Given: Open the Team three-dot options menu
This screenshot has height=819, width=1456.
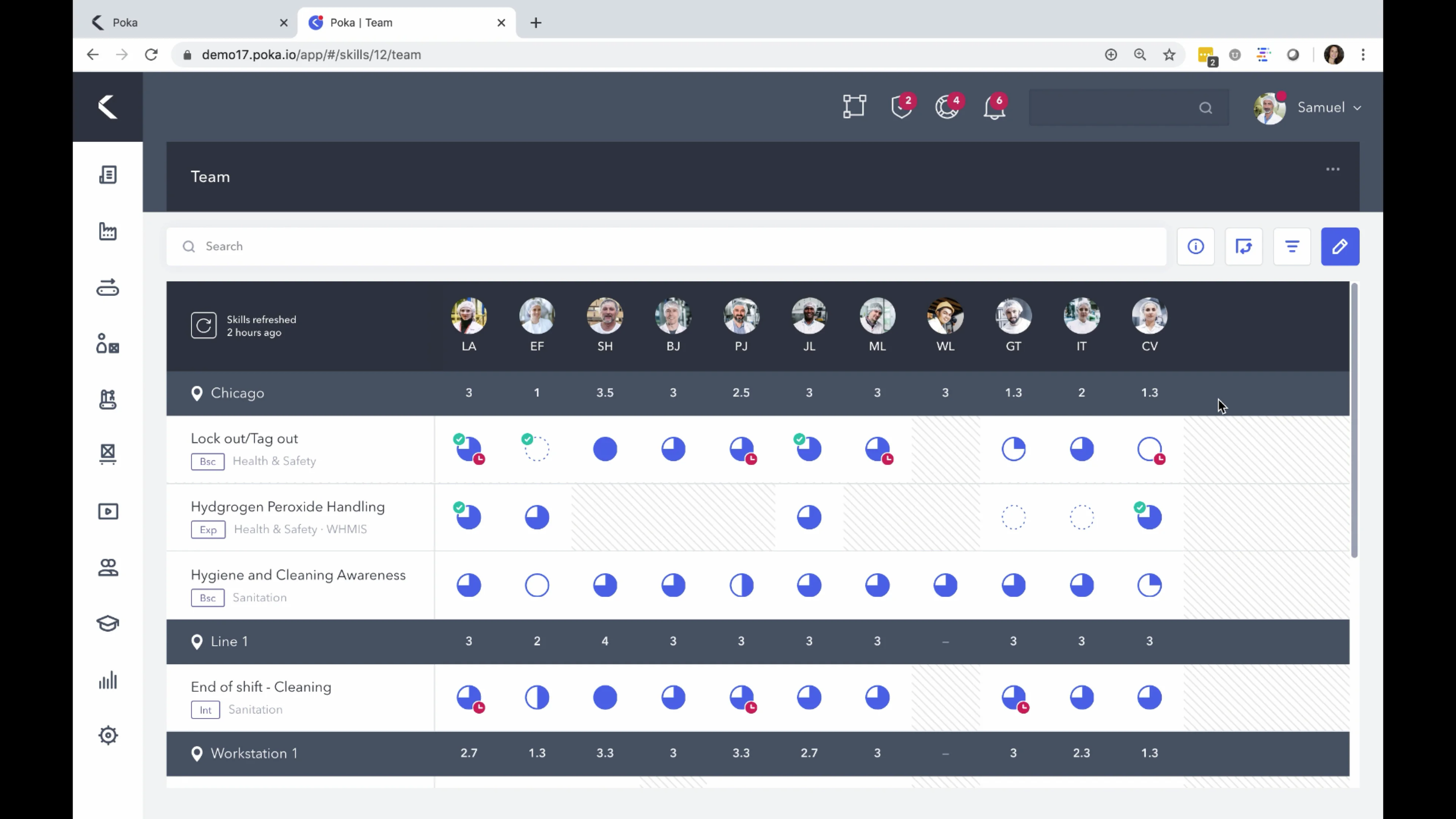Looking at the screenshot, I should coord(1332,169).
